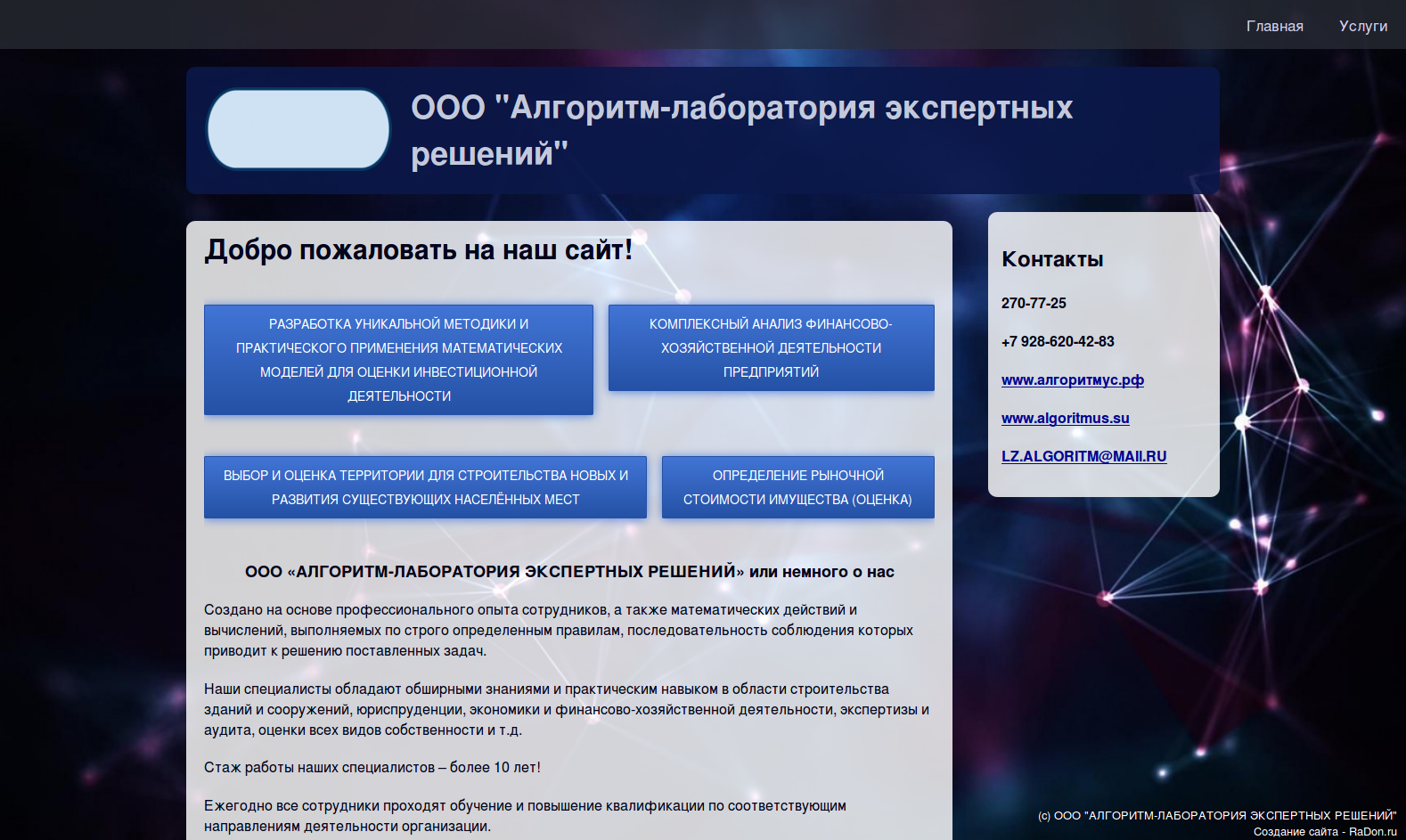Image resolution: width=1406 pixels, height=840 pixels.
Task: Click the light blue logo placeholder
Action: point(298,129)
